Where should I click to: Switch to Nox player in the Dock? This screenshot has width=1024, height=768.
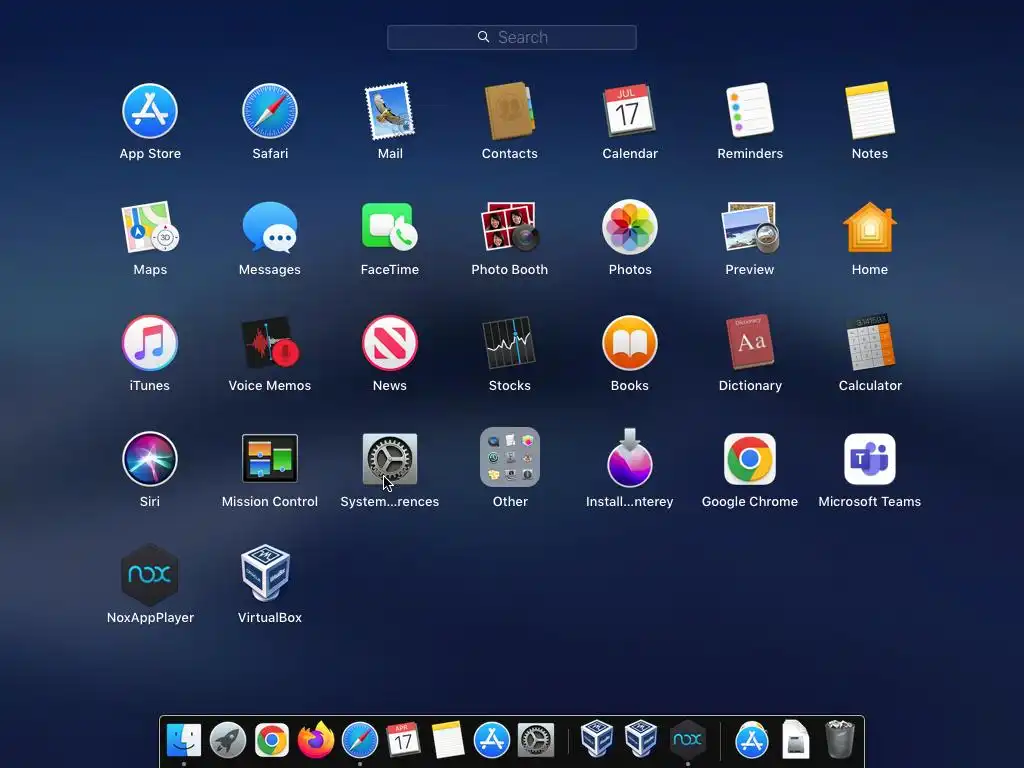point(687,740)
